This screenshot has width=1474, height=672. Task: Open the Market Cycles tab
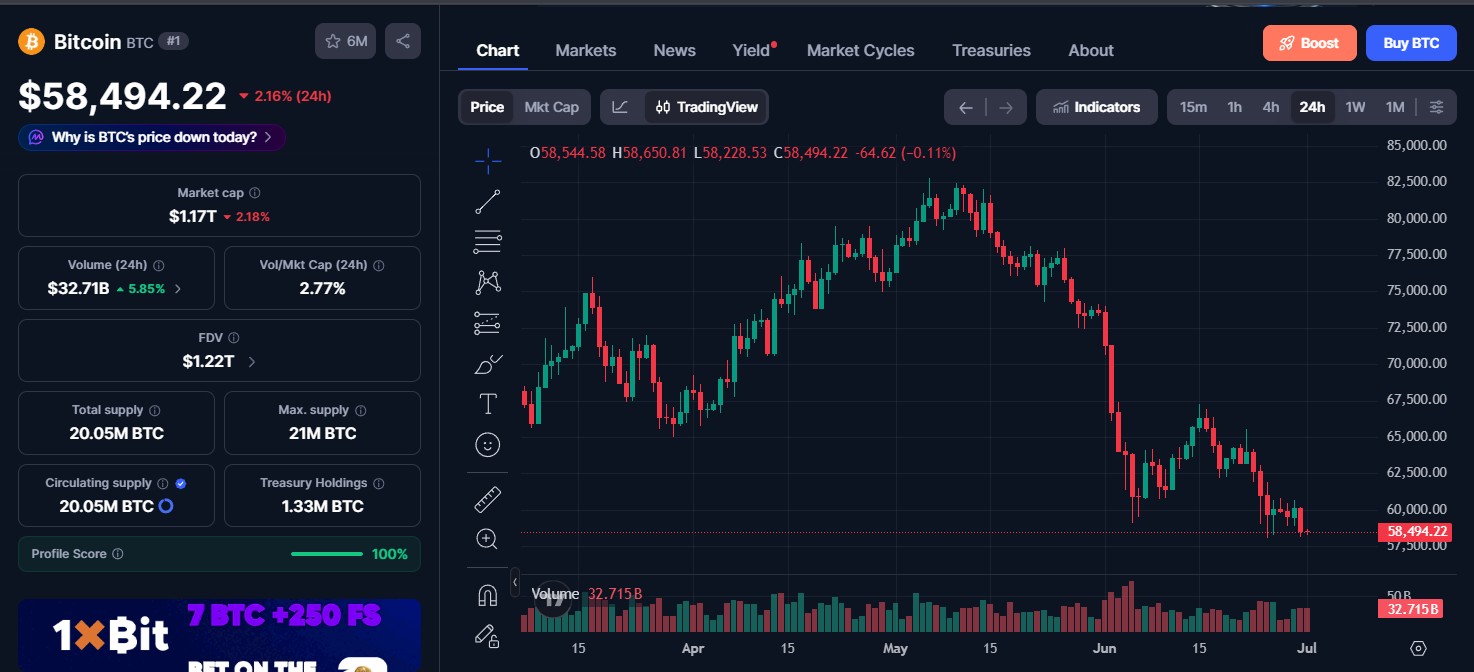(861, 50)
